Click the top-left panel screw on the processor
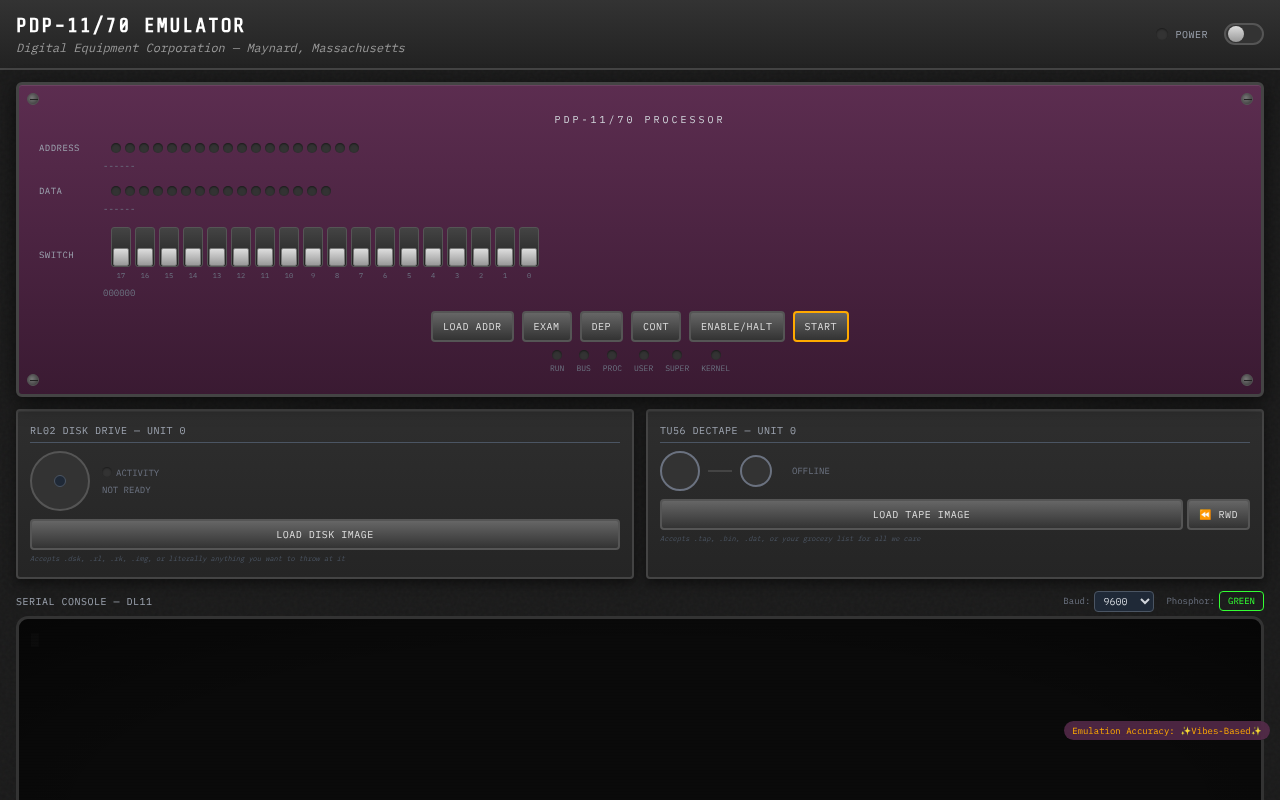This screenshot has width=1280, height=800. tap(32, 99)
